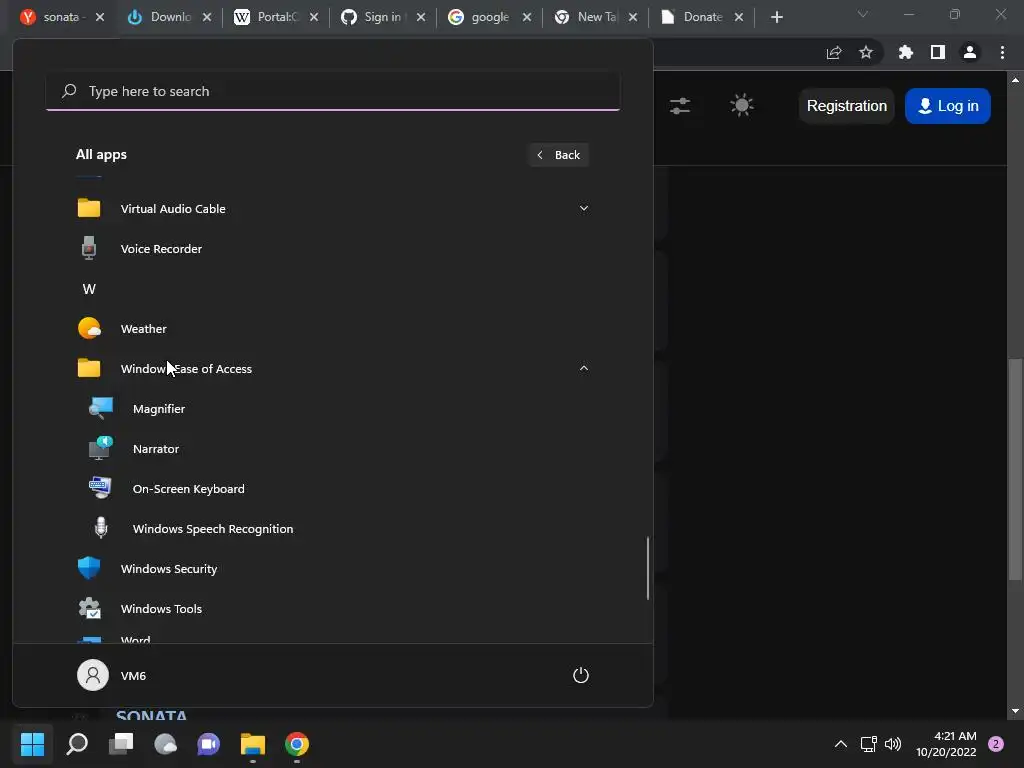Click the blue Log in button
Viewport: 1024px width, 768px height.
(x=948, y=106)
